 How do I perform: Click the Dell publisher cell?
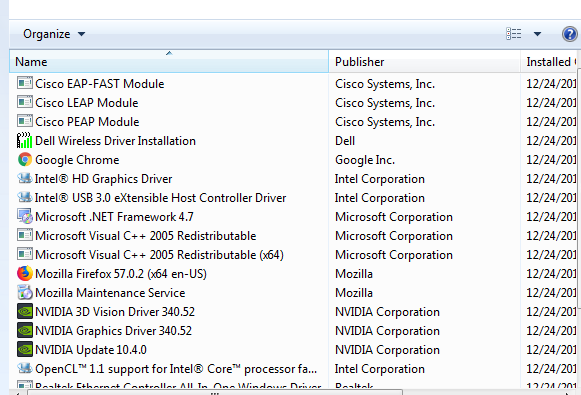345,141
